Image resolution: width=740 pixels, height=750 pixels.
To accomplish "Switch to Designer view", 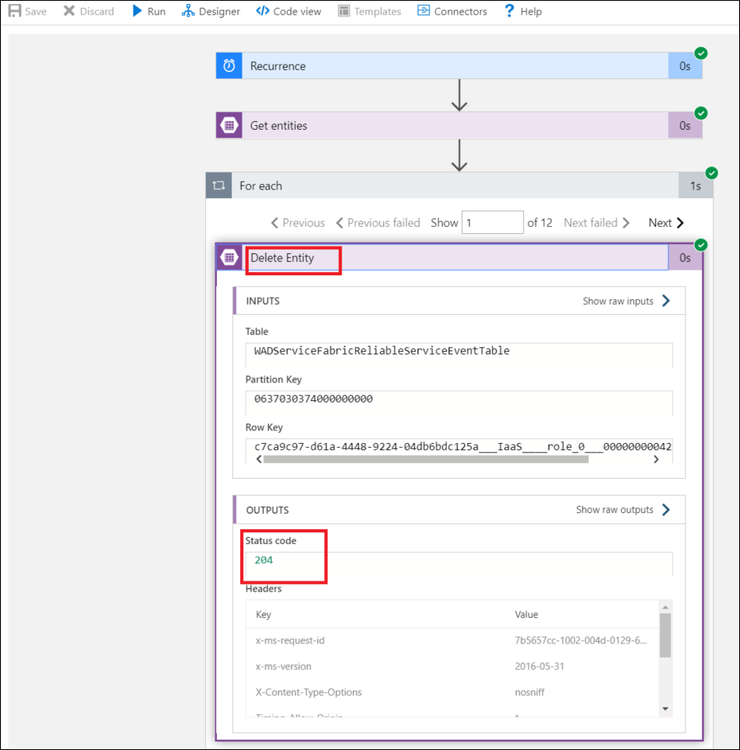I will pyautogui.click(x=220, y=11).
